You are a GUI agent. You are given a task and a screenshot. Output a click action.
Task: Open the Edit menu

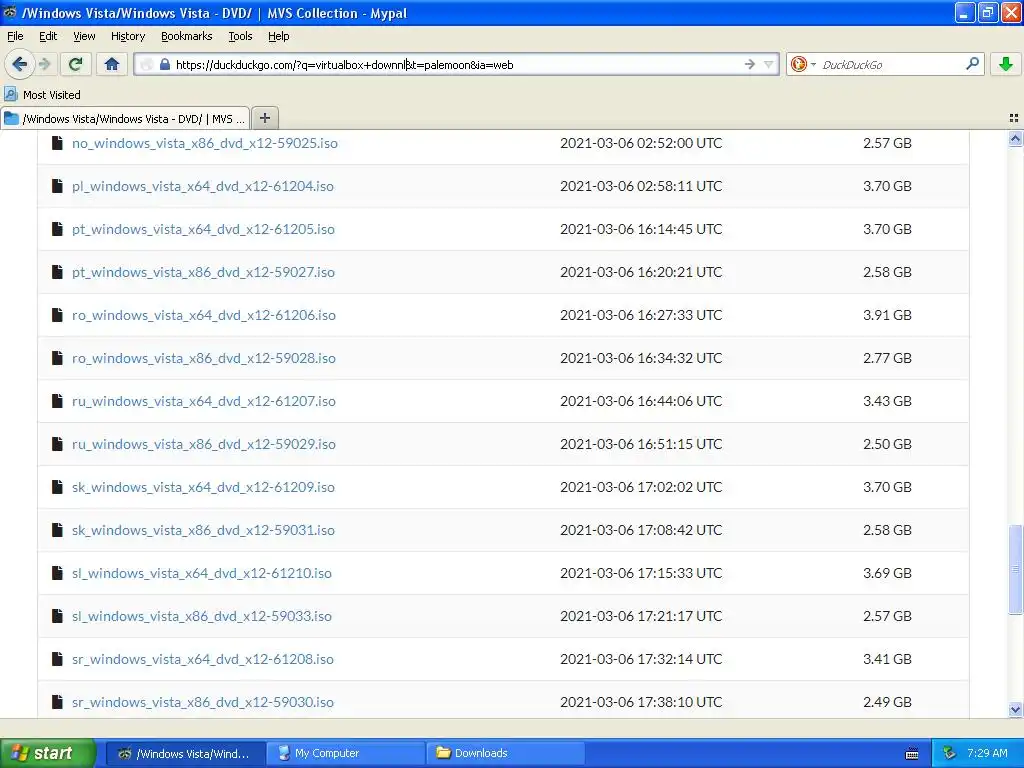tap(48, 36)
